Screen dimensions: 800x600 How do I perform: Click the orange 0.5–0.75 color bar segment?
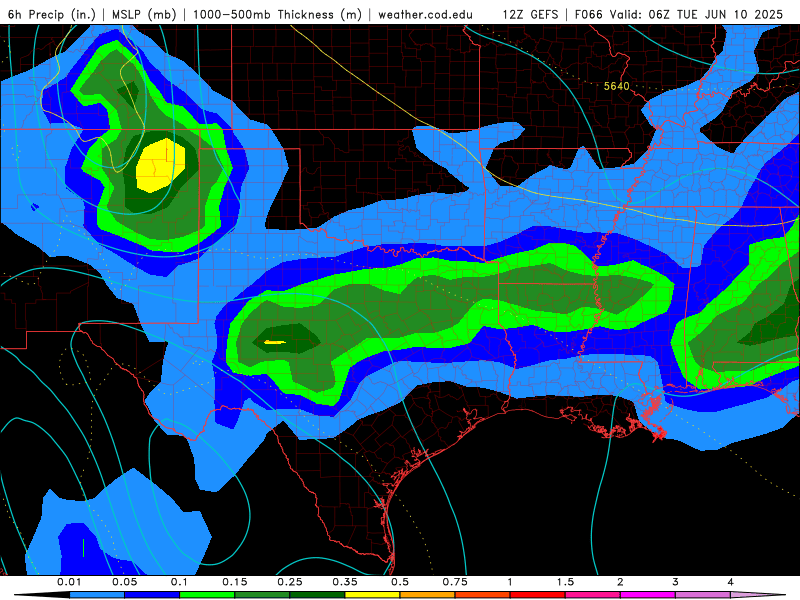point(428,595)
